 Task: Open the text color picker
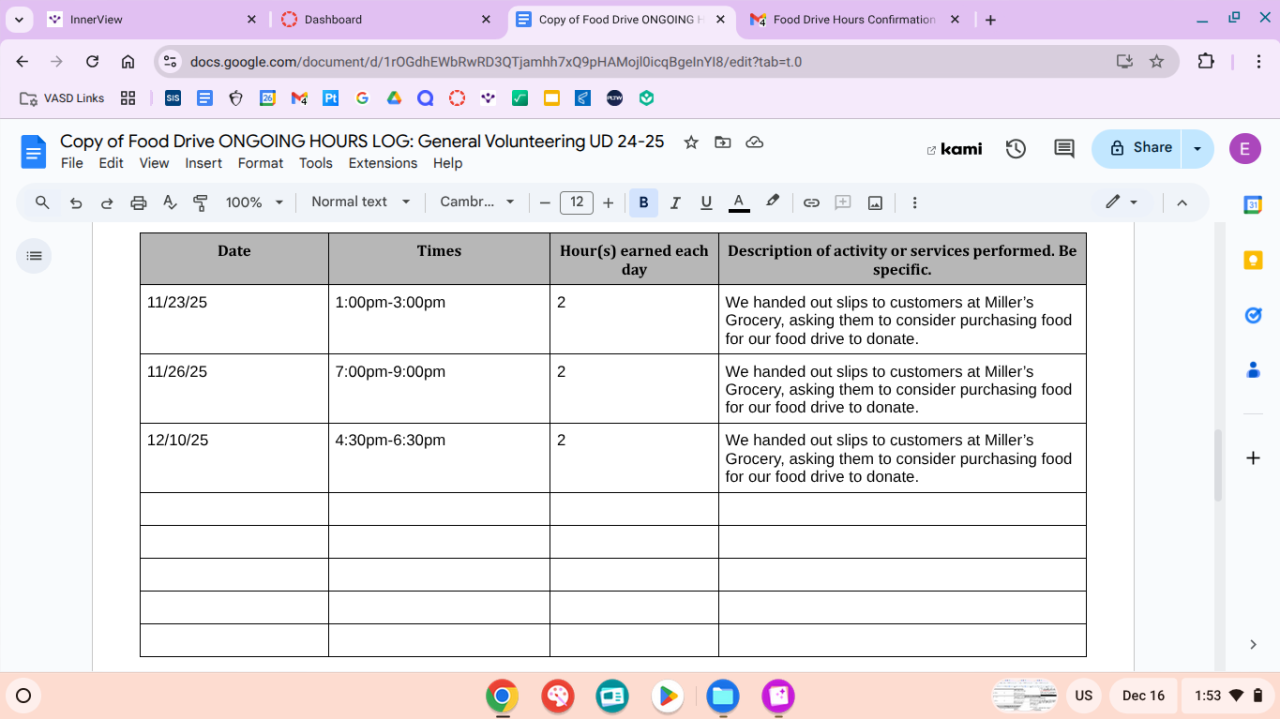[x=739, y=203]
